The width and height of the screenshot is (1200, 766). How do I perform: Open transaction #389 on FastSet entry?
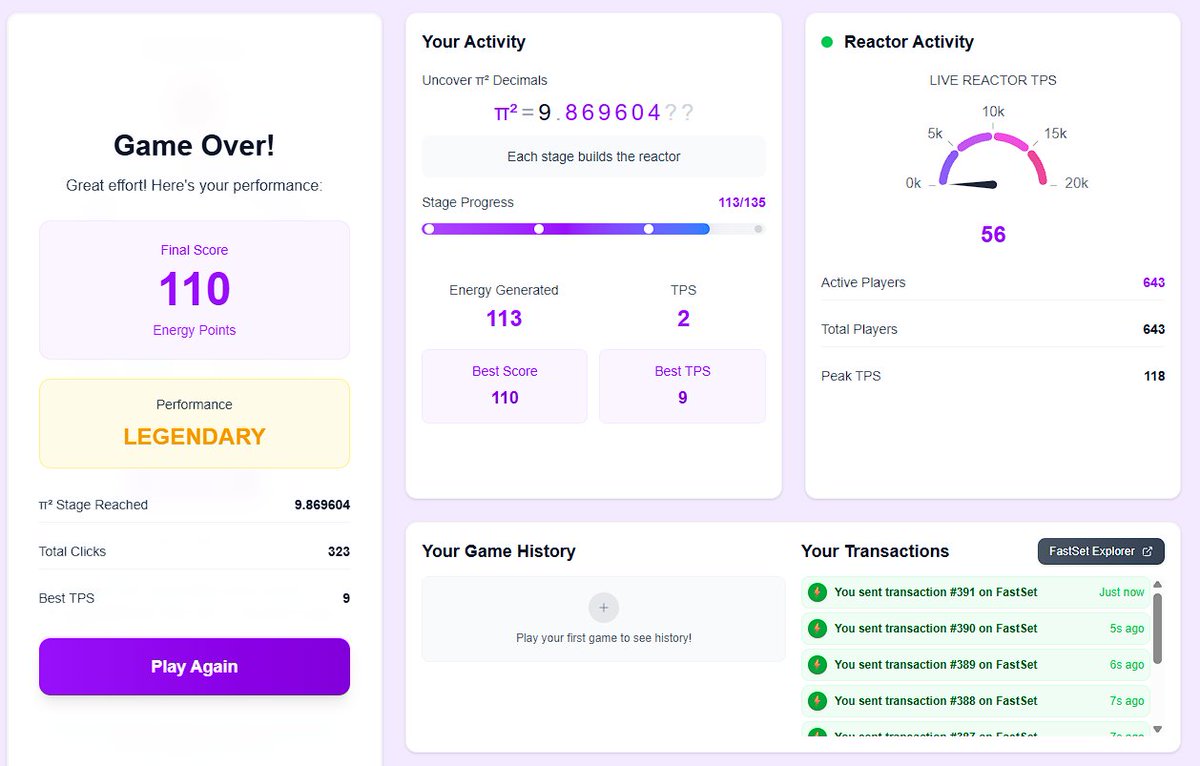976,664
